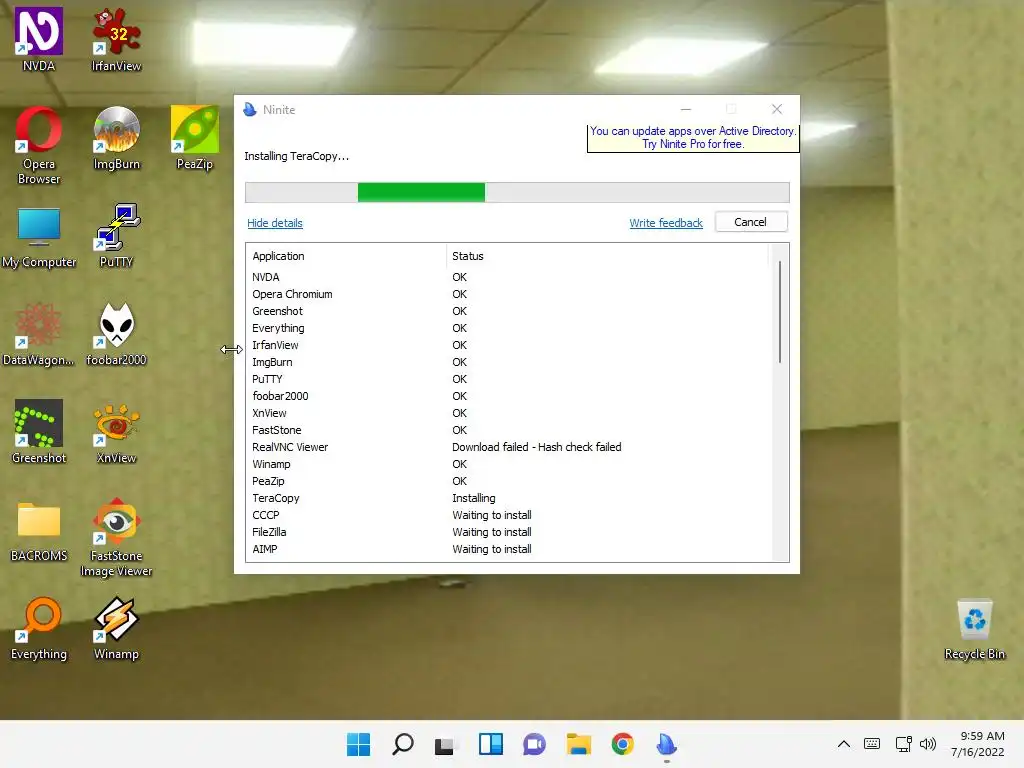Select the ImgBurn desktop icon

116,138
